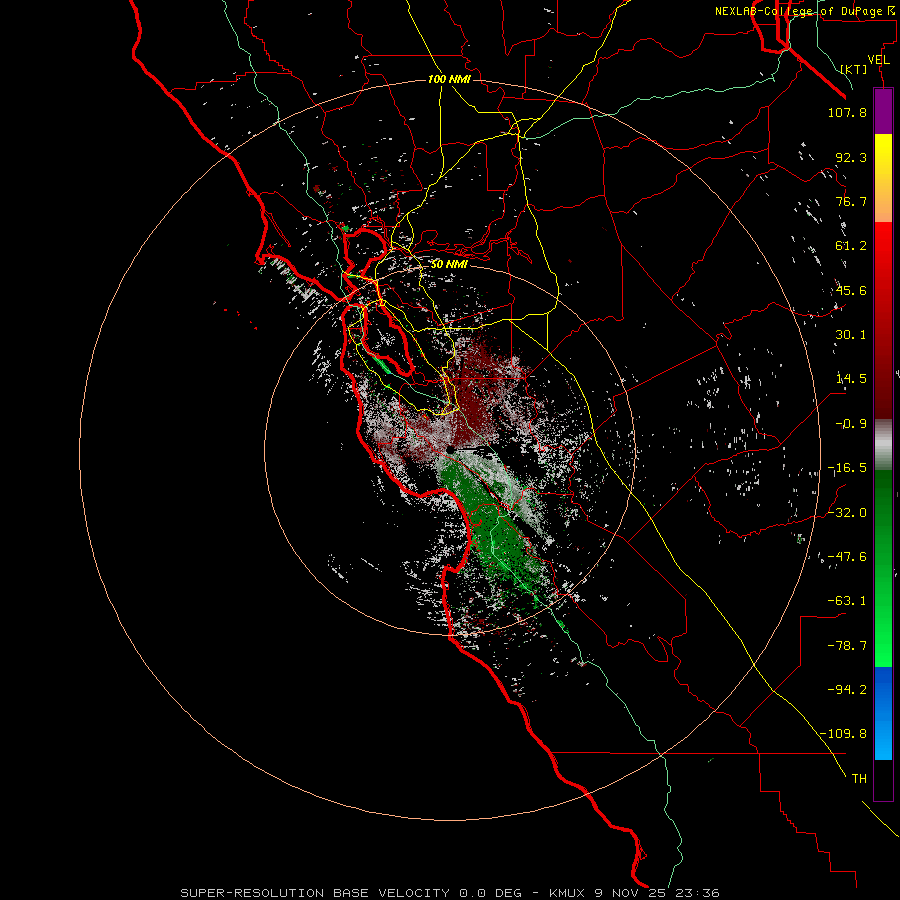900x900 pixels.
Task: Click the Super-Resolution Base Velocity caption
Action: coord(449,893)
